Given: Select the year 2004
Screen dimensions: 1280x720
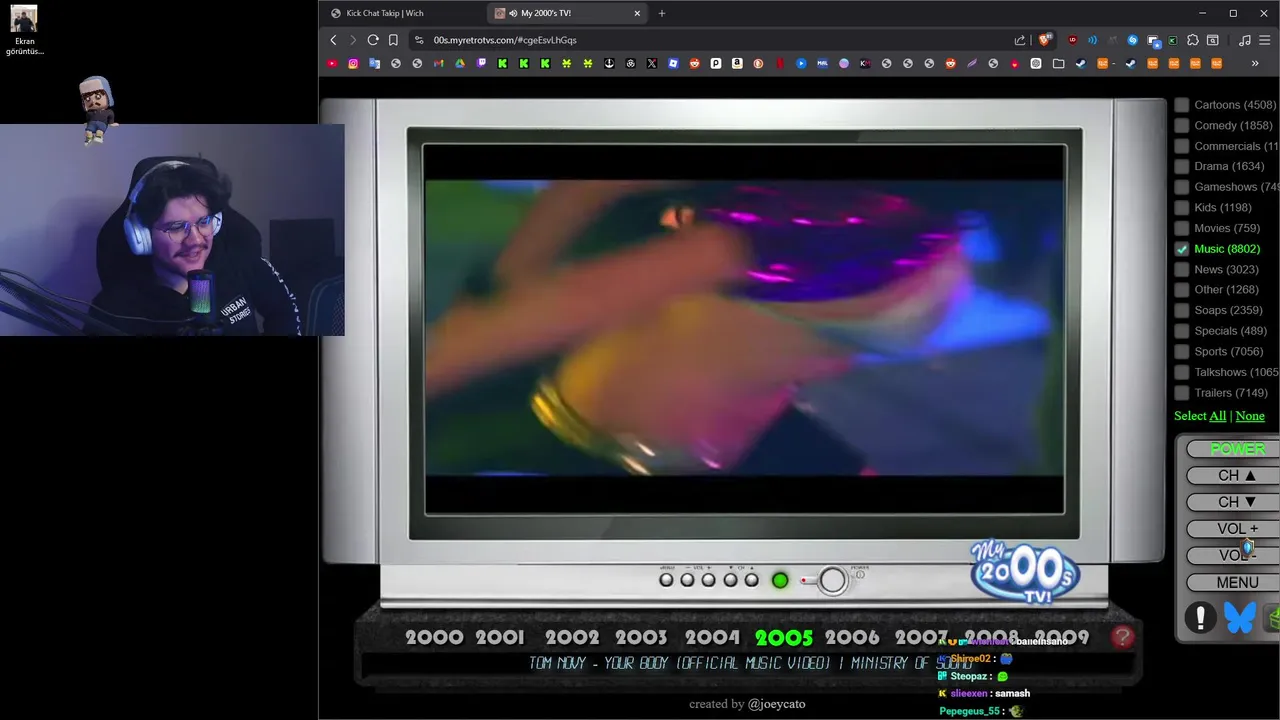Looking at the screenshot, I should pos(712,637).
